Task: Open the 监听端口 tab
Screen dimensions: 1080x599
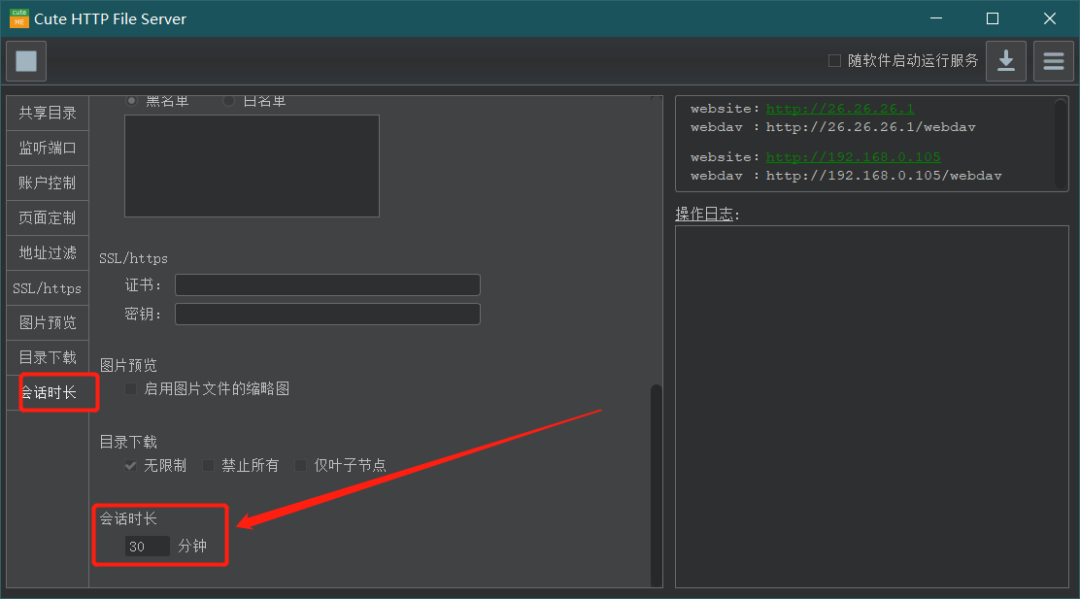Action: point(48,148)
